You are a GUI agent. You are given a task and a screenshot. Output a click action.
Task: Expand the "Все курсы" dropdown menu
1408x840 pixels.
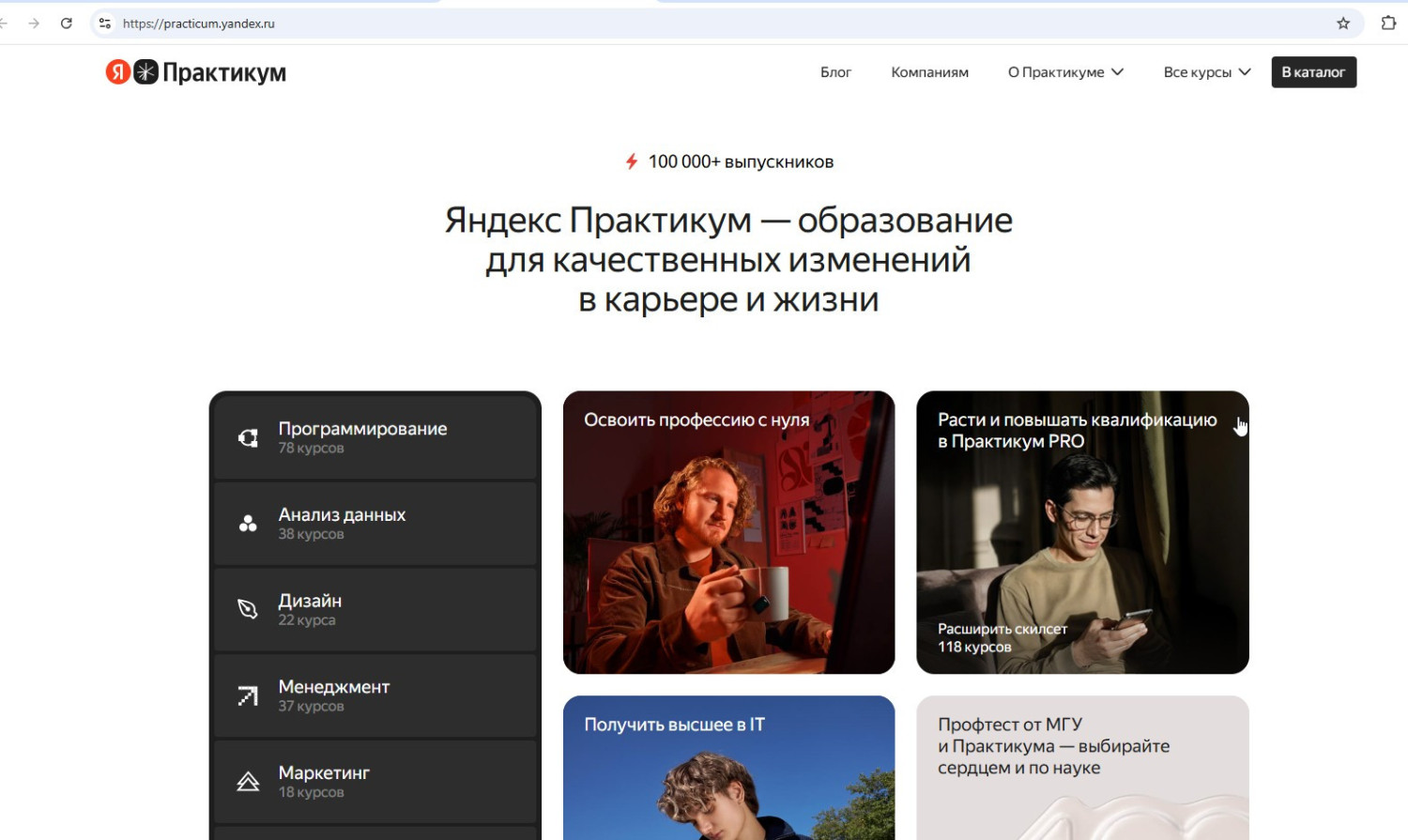(1206, 72)
